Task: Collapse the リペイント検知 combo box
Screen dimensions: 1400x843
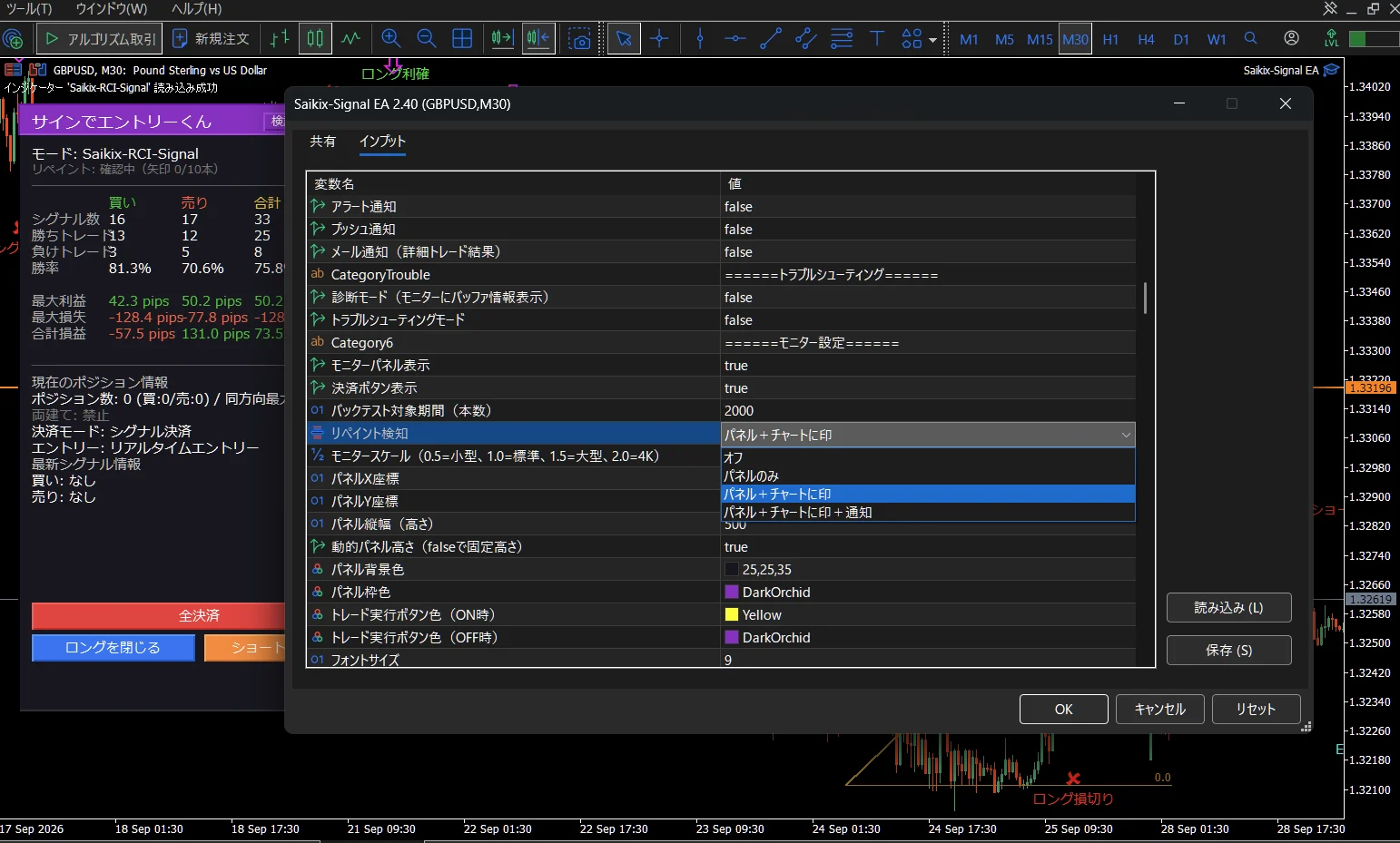Action: [1126, 435]
